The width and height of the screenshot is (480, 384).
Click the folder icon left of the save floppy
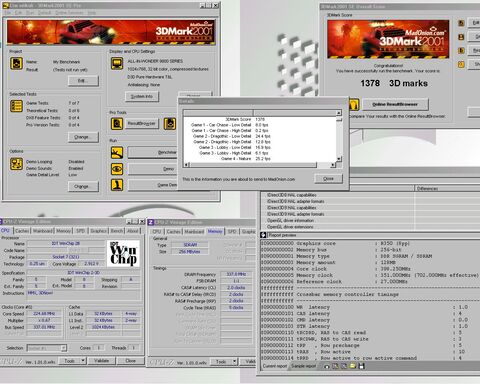353,366
